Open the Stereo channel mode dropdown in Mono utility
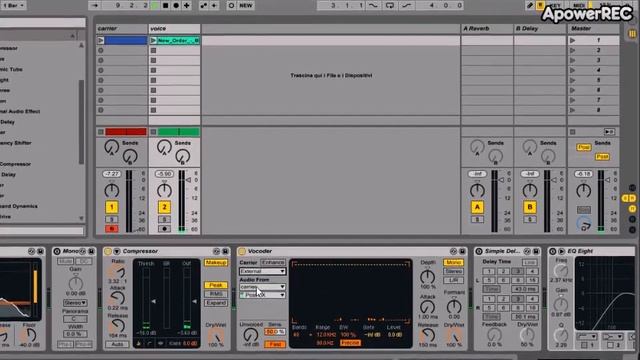640x360 pixels. [75, 303]
